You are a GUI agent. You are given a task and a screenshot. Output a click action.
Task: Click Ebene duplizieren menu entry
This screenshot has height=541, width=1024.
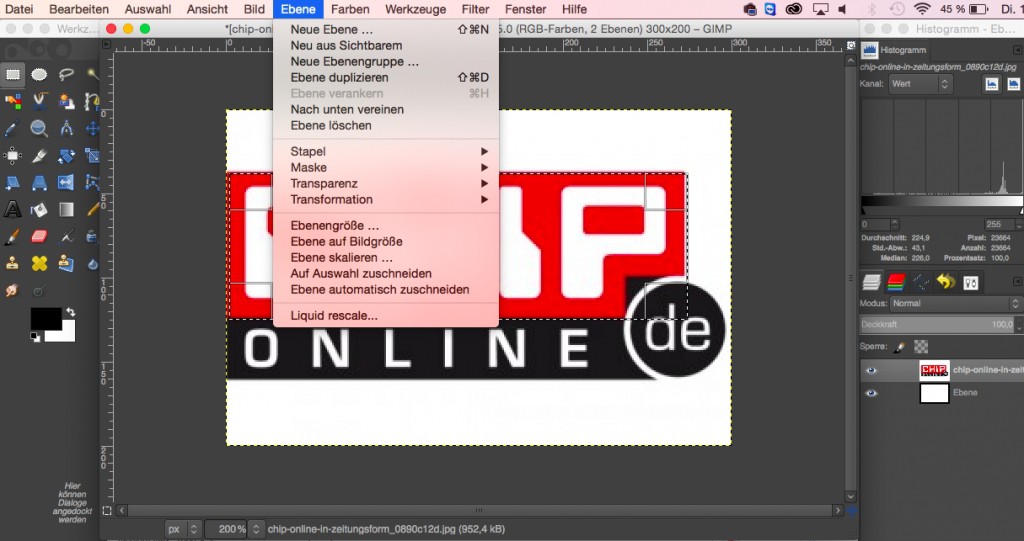pos(340,77)
